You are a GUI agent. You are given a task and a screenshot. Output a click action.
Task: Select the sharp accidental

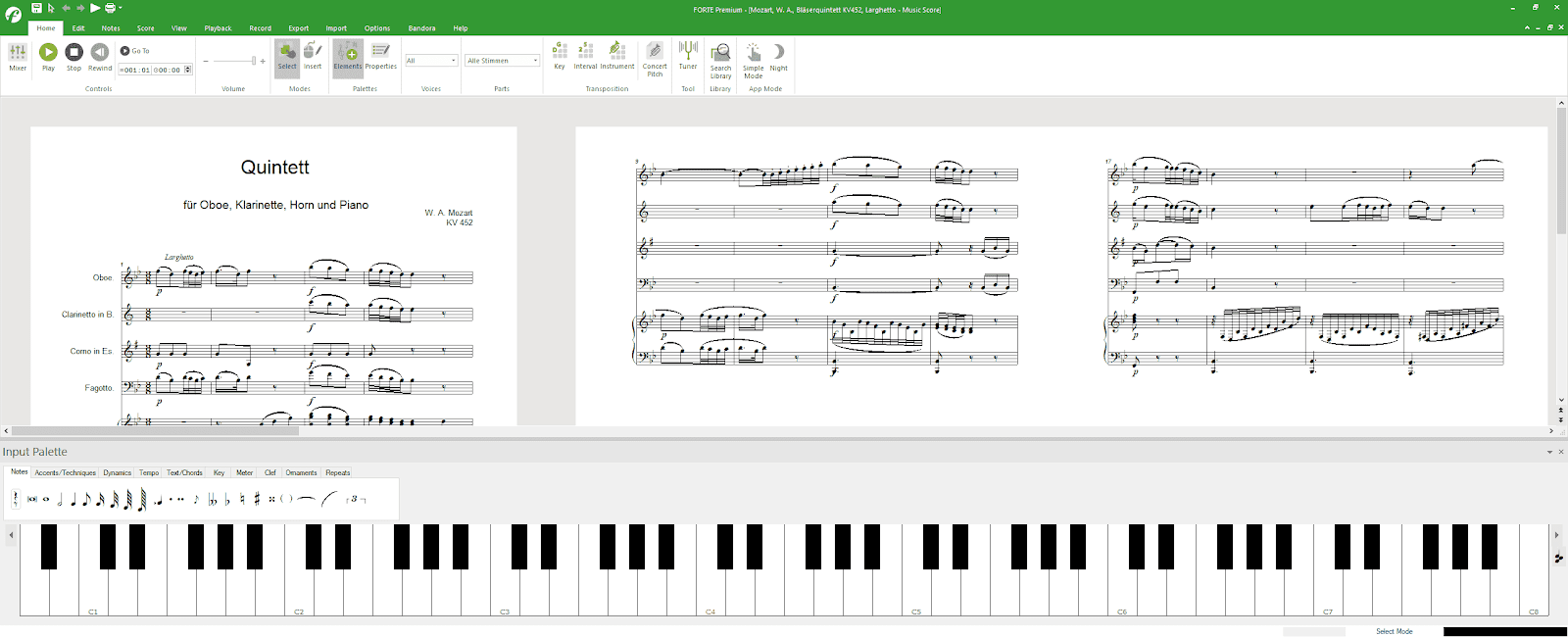pos(257,500)
